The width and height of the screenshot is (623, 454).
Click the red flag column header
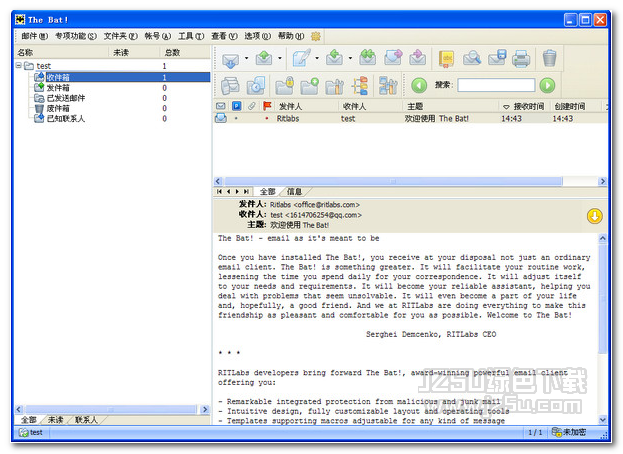pos(267,106)
